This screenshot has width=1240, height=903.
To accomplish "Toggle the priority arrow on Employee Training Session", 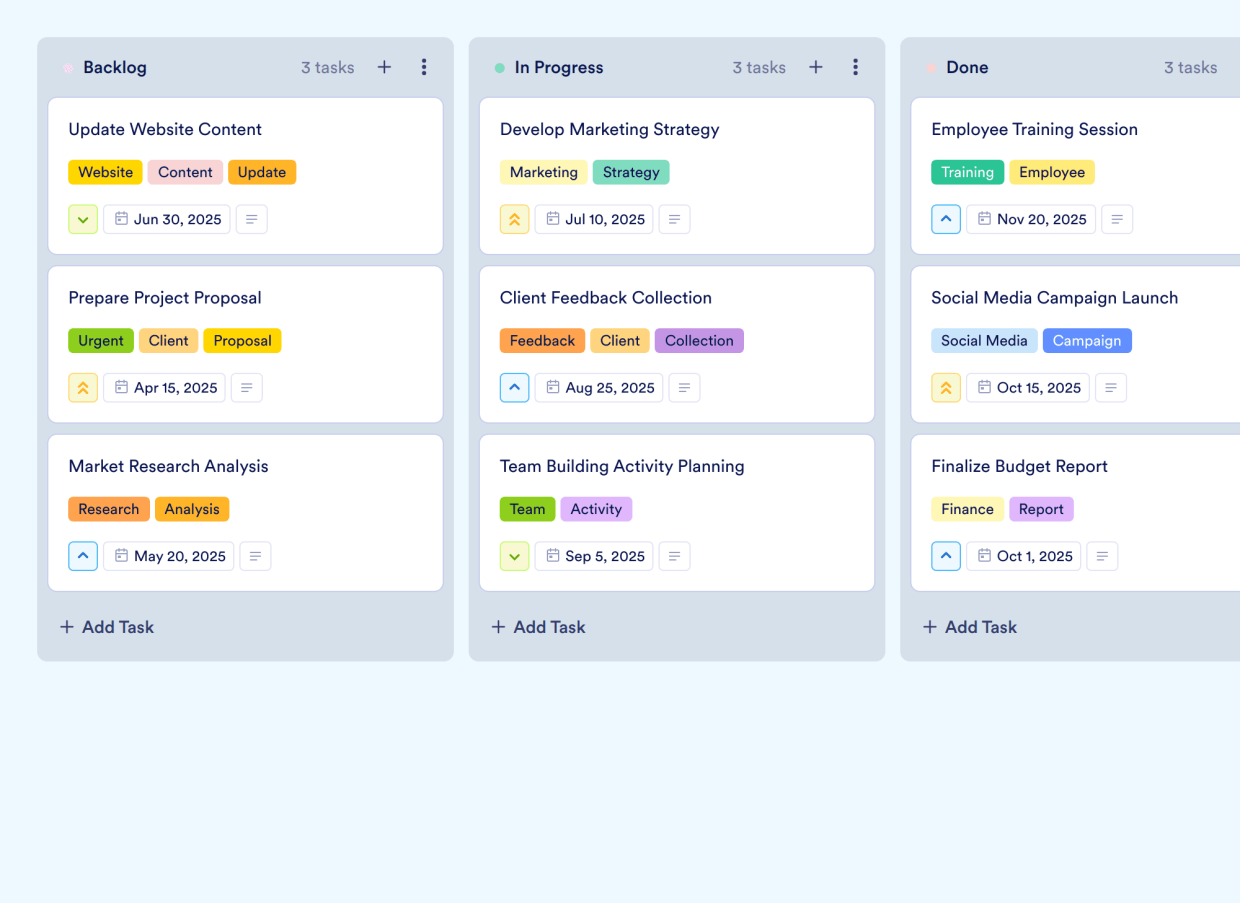I will click(946, 219).
